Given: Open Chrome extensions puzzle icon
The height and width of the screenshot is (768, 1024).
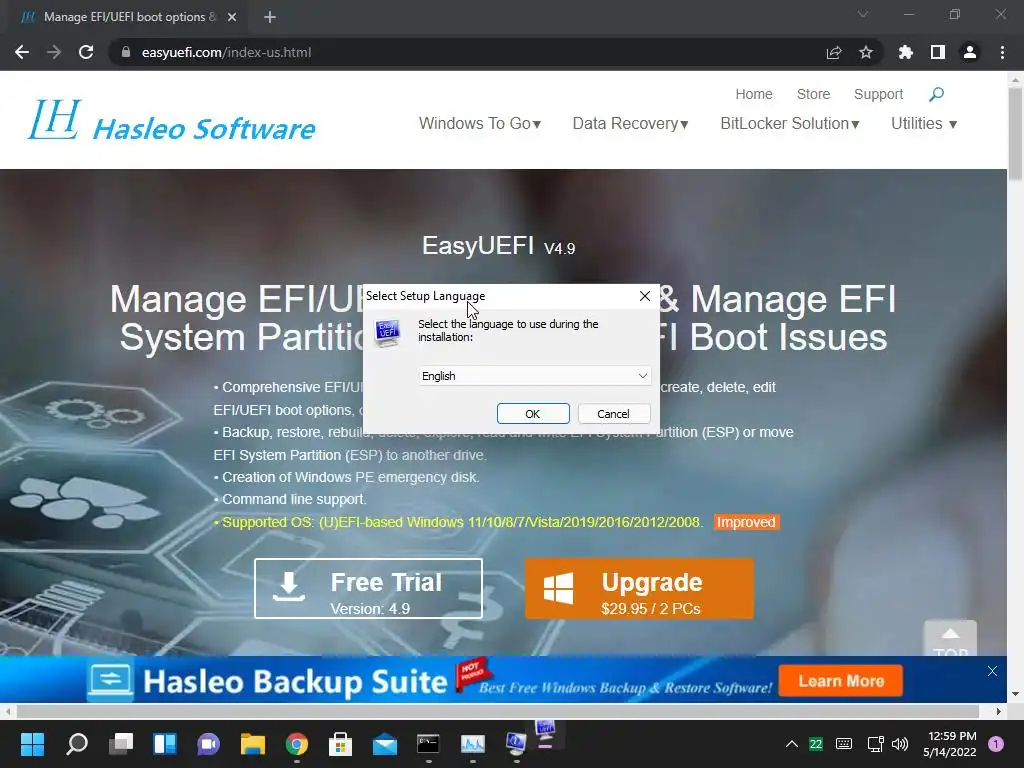Looking at the screenshot, I should pos(905,52).
